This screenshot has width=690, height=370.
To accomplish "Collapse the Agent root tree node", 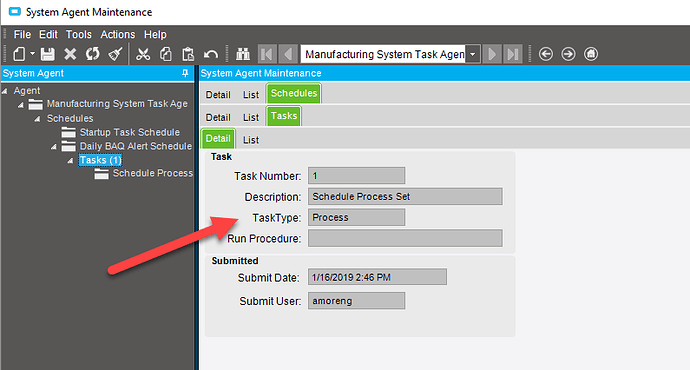I will (x=5, y=91).
